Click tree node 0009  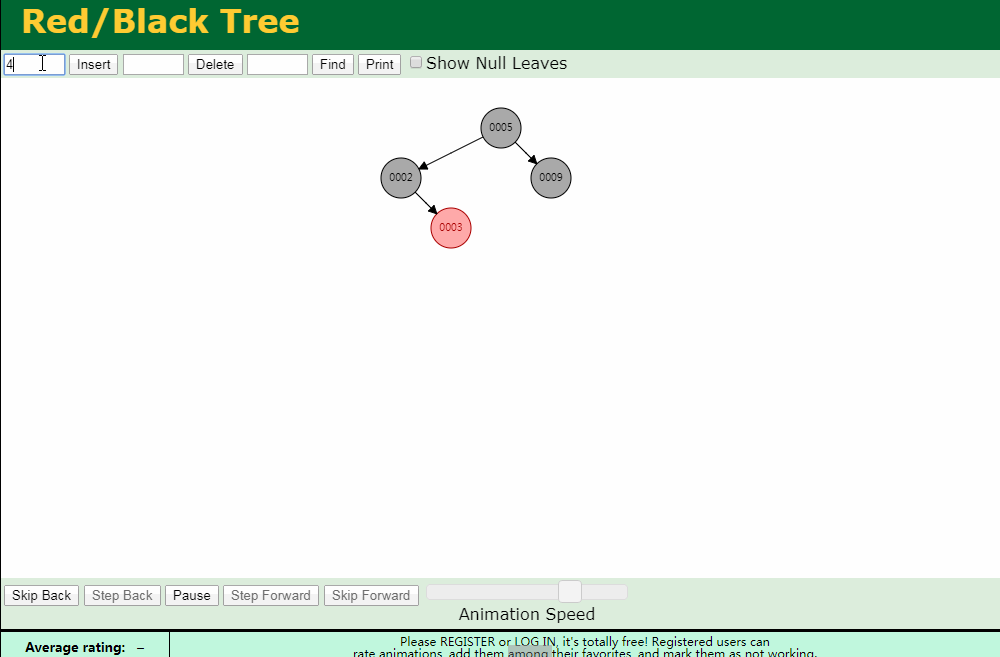(x=551, y=177)
